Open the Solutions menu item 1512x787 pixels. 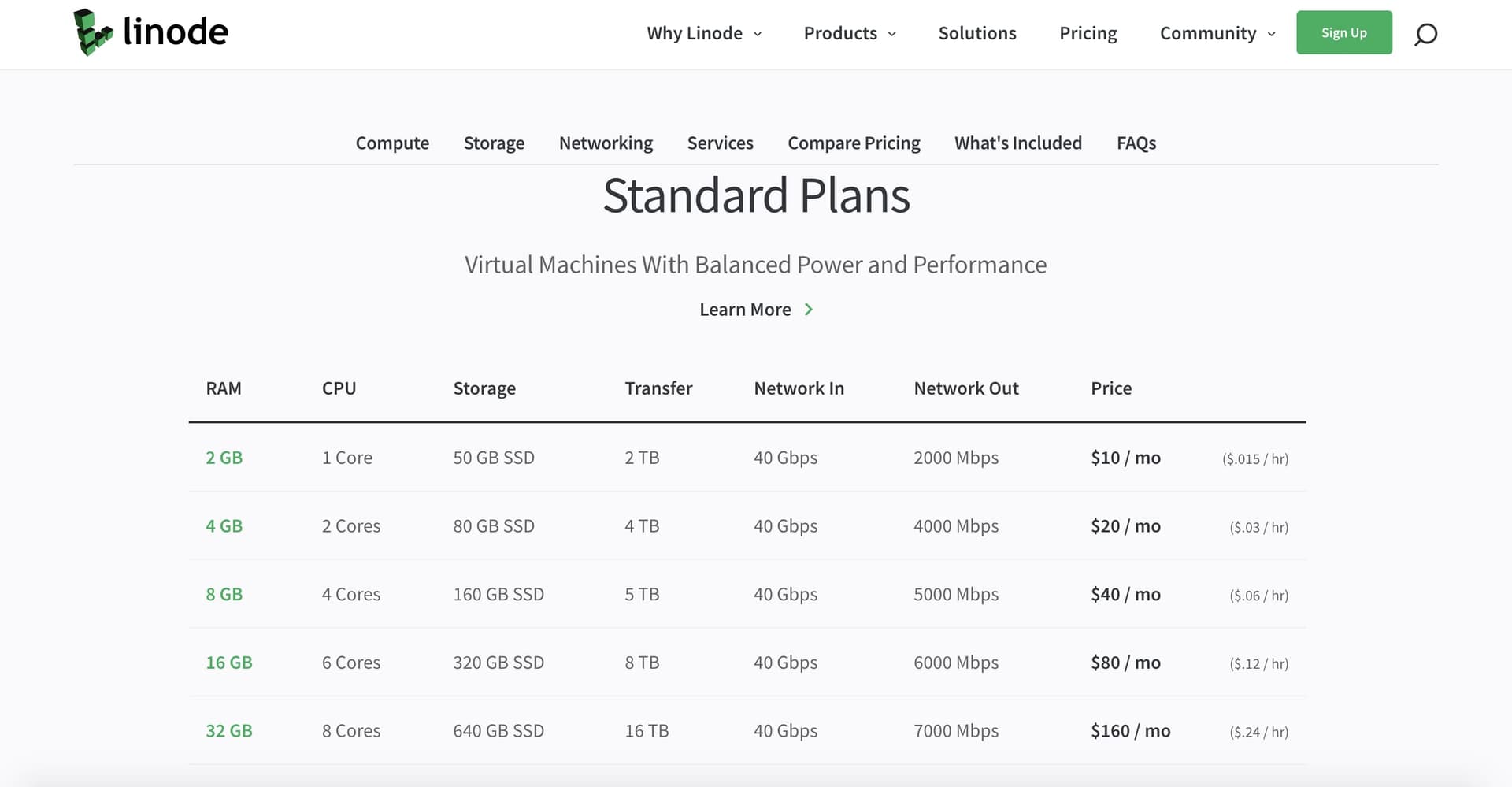tap(977, 33)
